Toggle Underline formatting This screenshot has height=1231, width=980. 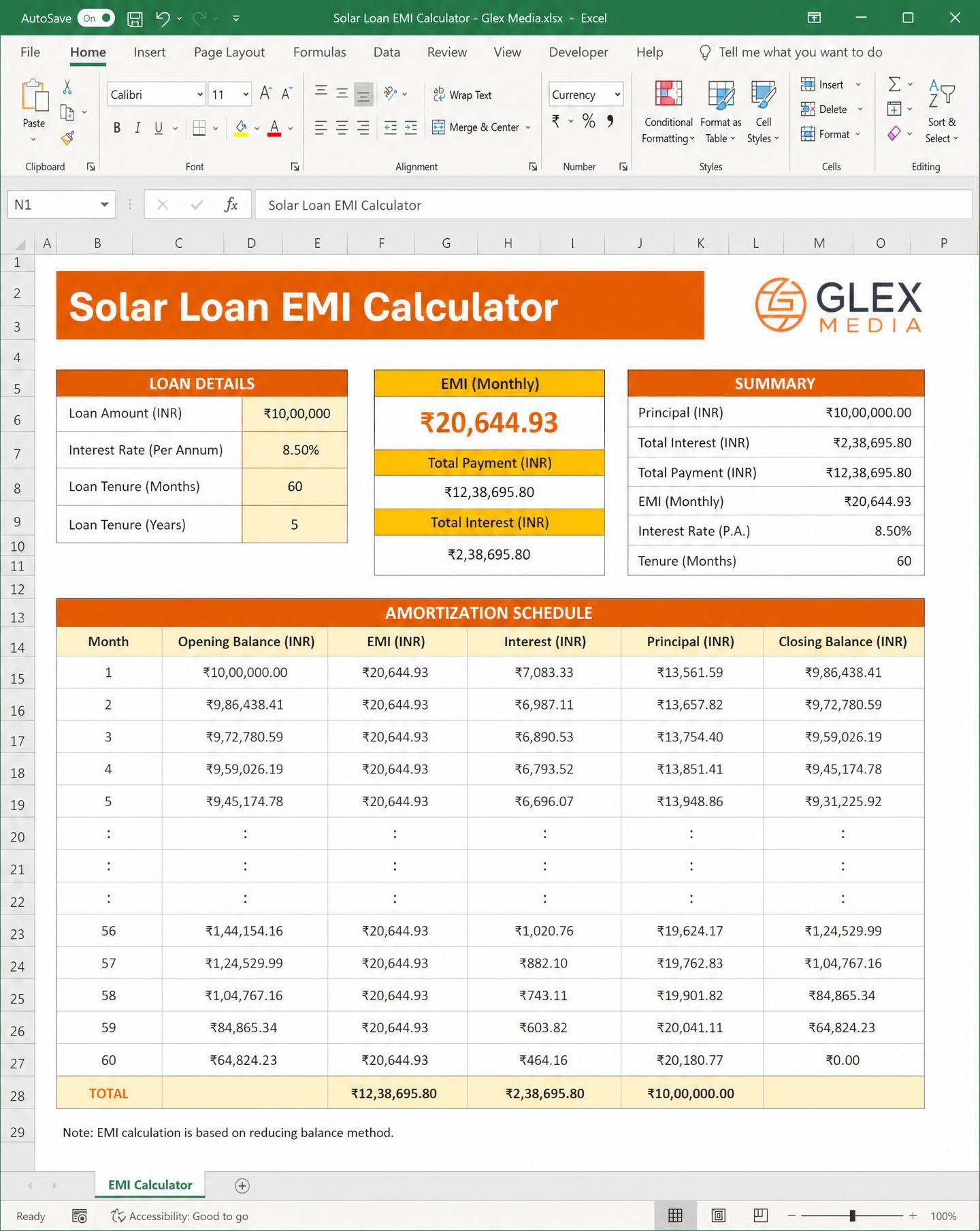point(159,127)
